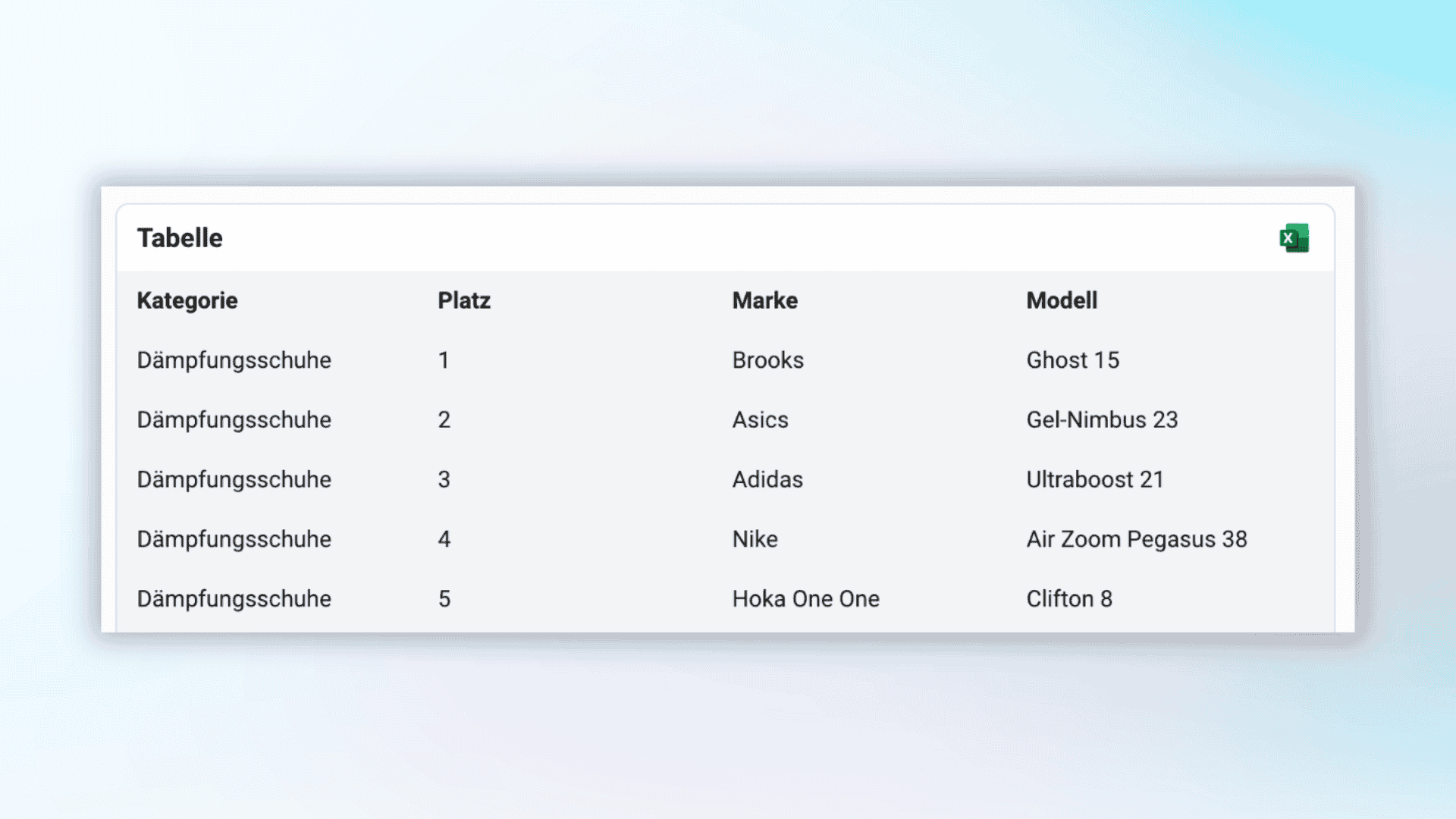Select the Ghost 15 model cell

[x=1072, y=360]
